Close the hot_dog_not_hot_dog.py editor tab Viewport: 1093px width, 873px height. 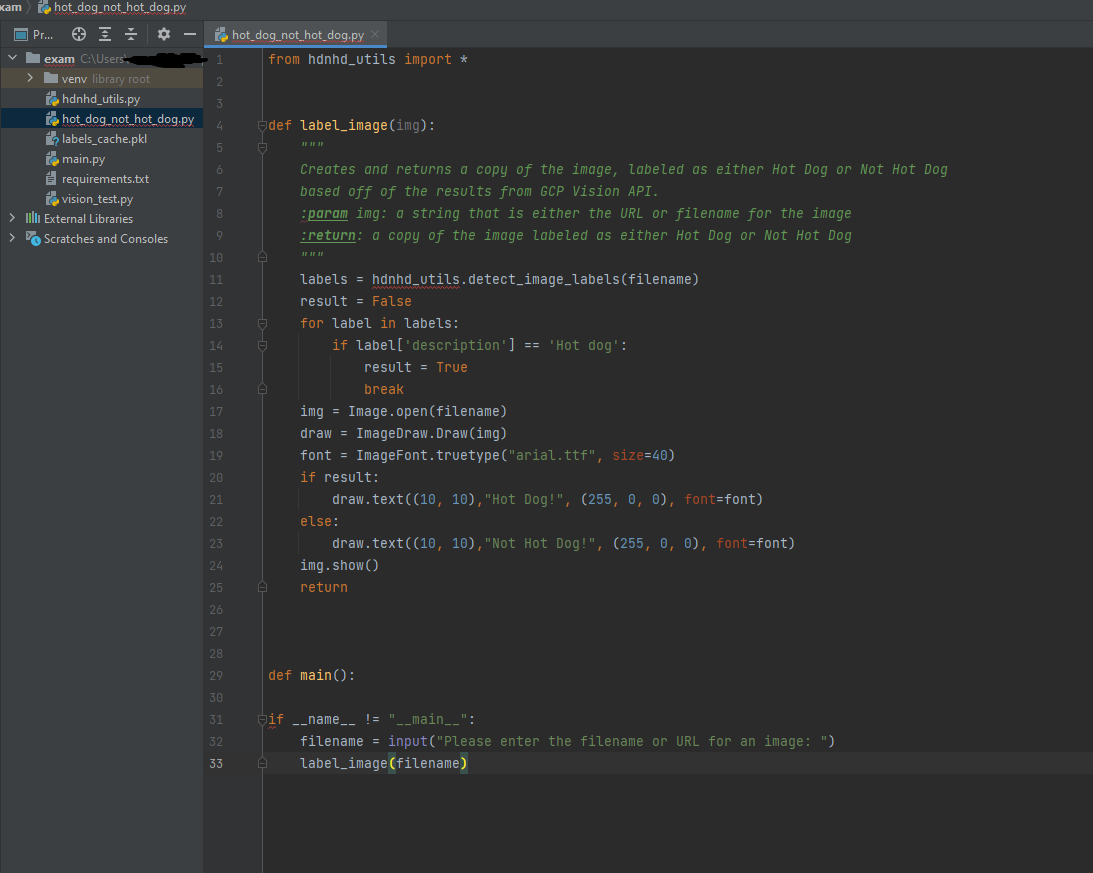[375, 34]
